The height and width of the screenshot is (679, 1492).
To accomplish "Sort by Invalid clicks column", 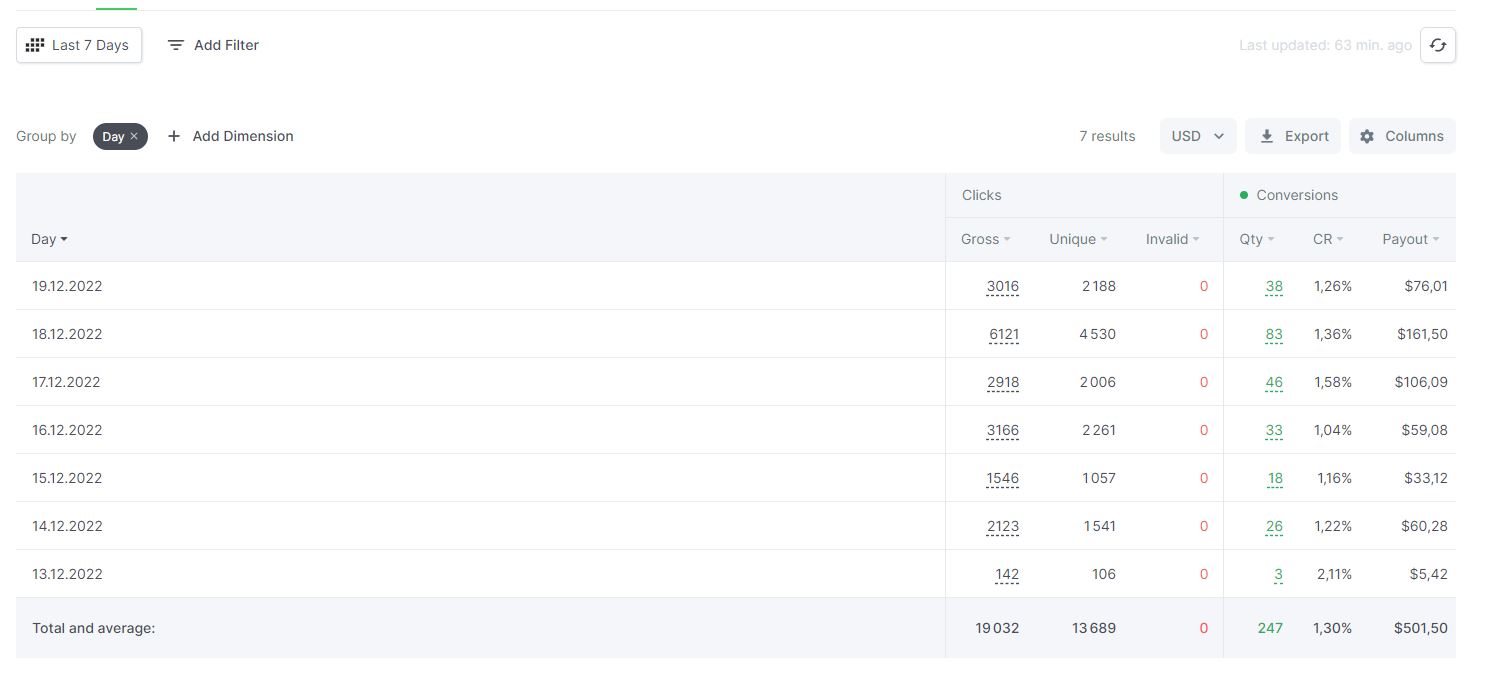I will click(x=1172, y=239).
